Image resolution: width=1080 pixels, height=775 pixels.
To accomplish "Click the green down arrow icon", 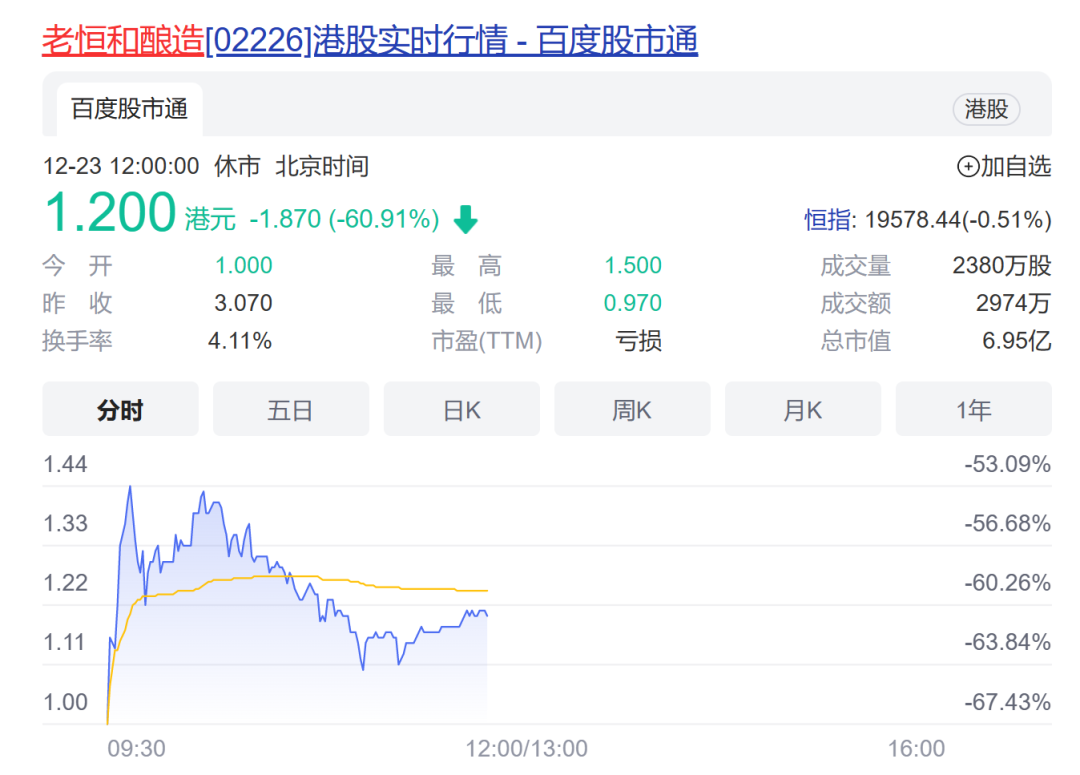I will [x=466, y=219].
